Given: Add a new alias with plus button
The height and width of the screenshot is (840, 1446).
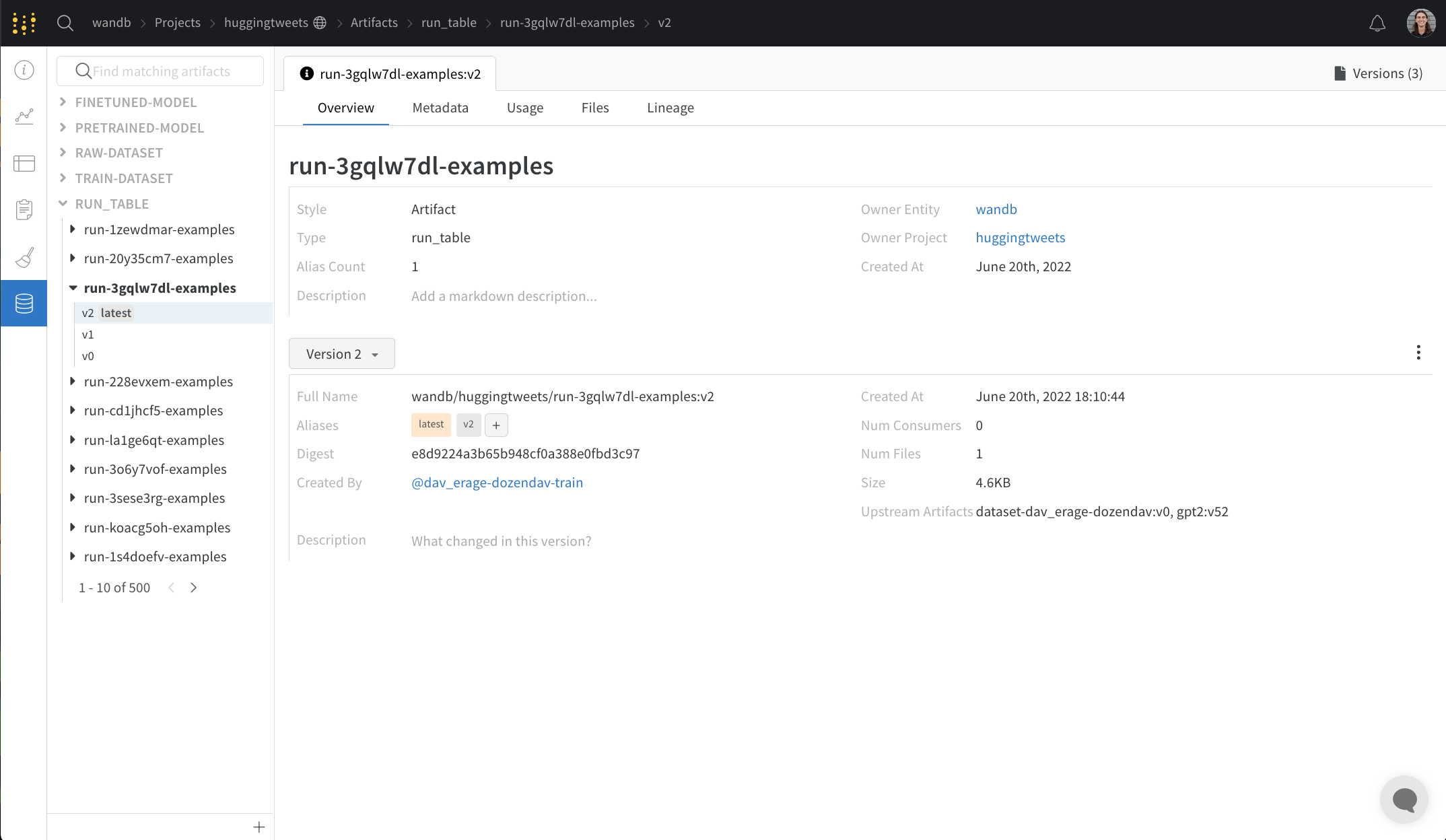Looking at the screenshot, I should click(x=496, y=425).
